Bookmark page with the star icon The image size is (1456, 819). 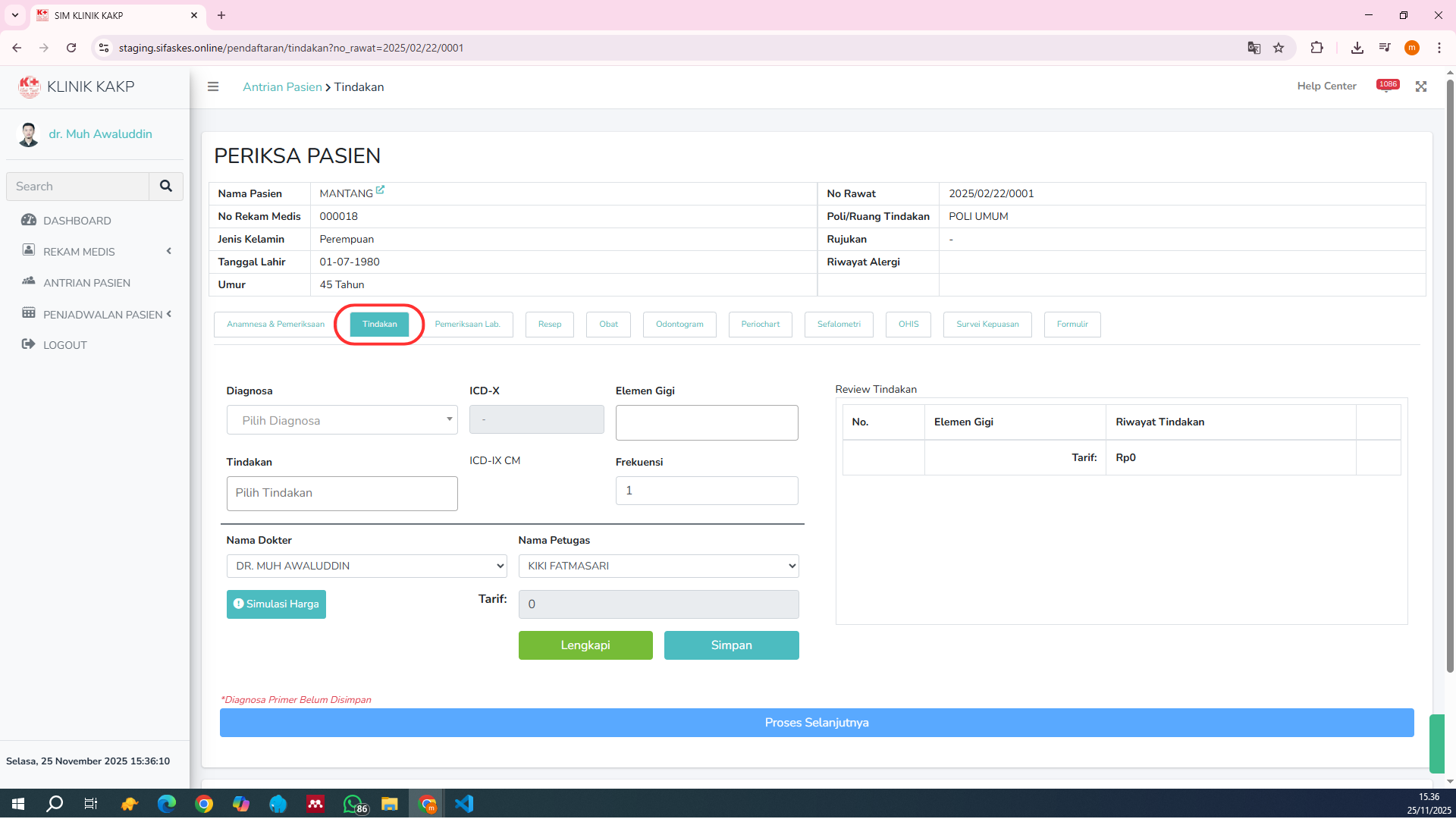[x=1279, y=48]
